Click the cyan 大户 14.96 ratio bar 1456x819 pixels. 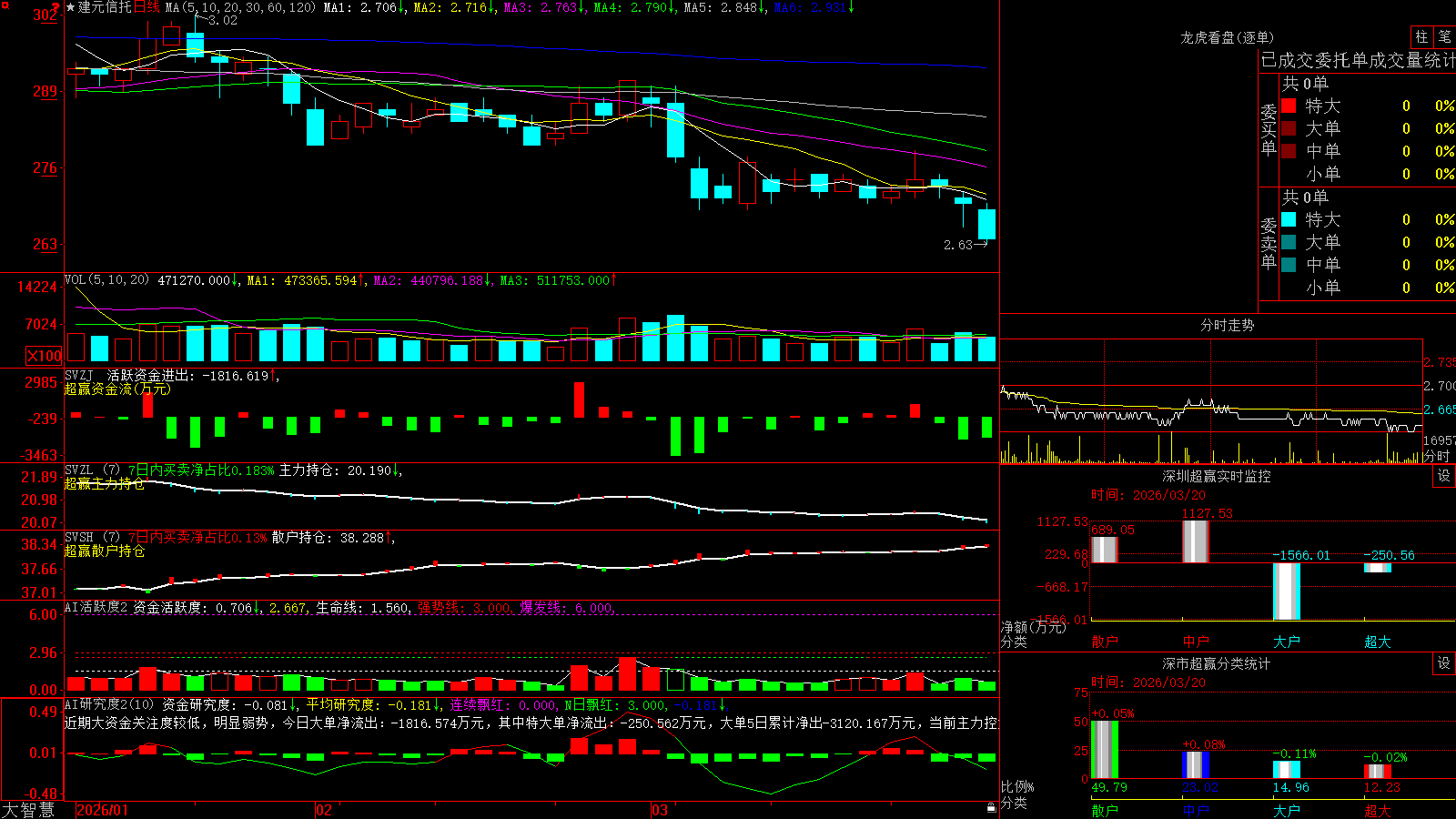coord(1287,770)
